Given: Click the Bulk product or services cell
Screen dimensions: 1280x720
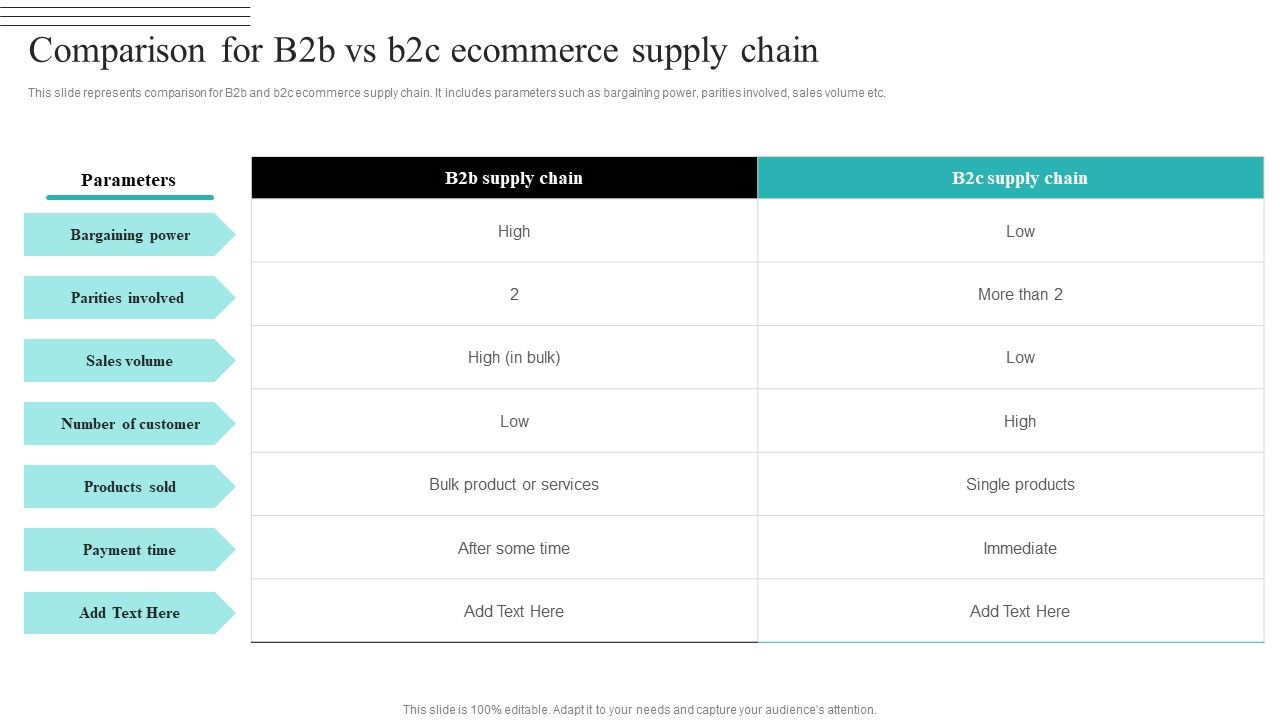Looking at the screenshot, I should click(513, 484).
